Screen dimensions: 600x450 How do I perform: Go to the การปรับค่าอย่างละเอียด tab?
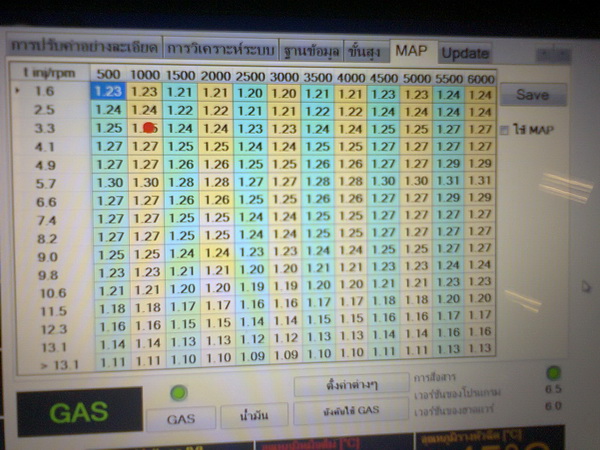(x=84, y=47)
